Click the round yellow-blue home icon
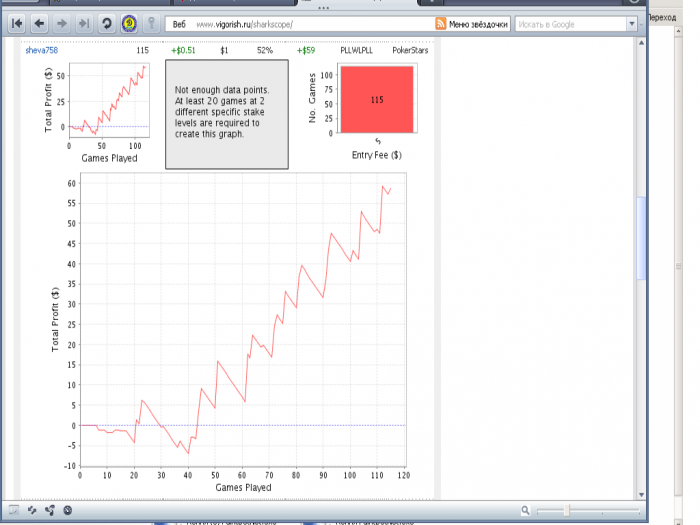The width and height of the screenshot is (700, 525). [129, 23]
